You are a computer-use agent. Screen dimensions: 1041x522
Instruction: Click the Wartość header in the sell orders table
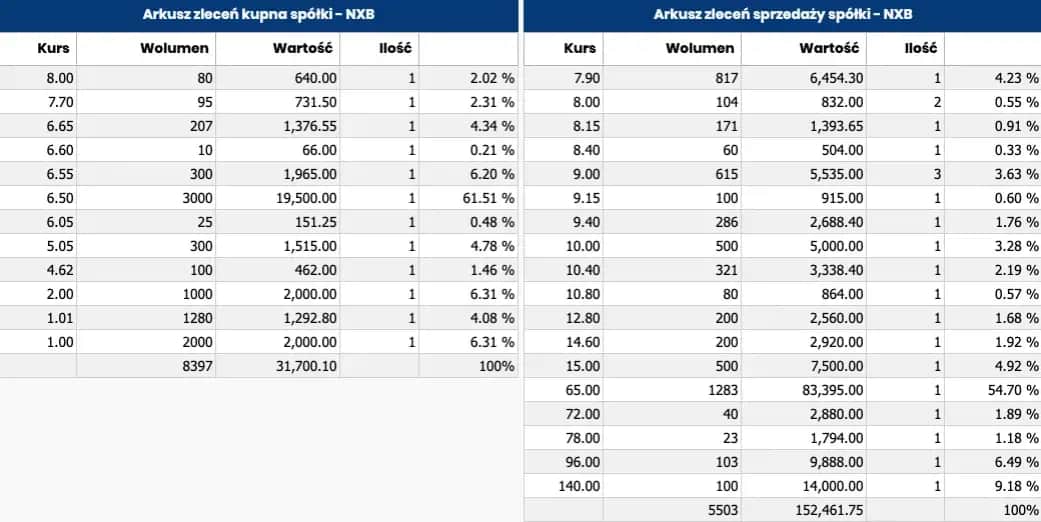[x=828, y=48]
